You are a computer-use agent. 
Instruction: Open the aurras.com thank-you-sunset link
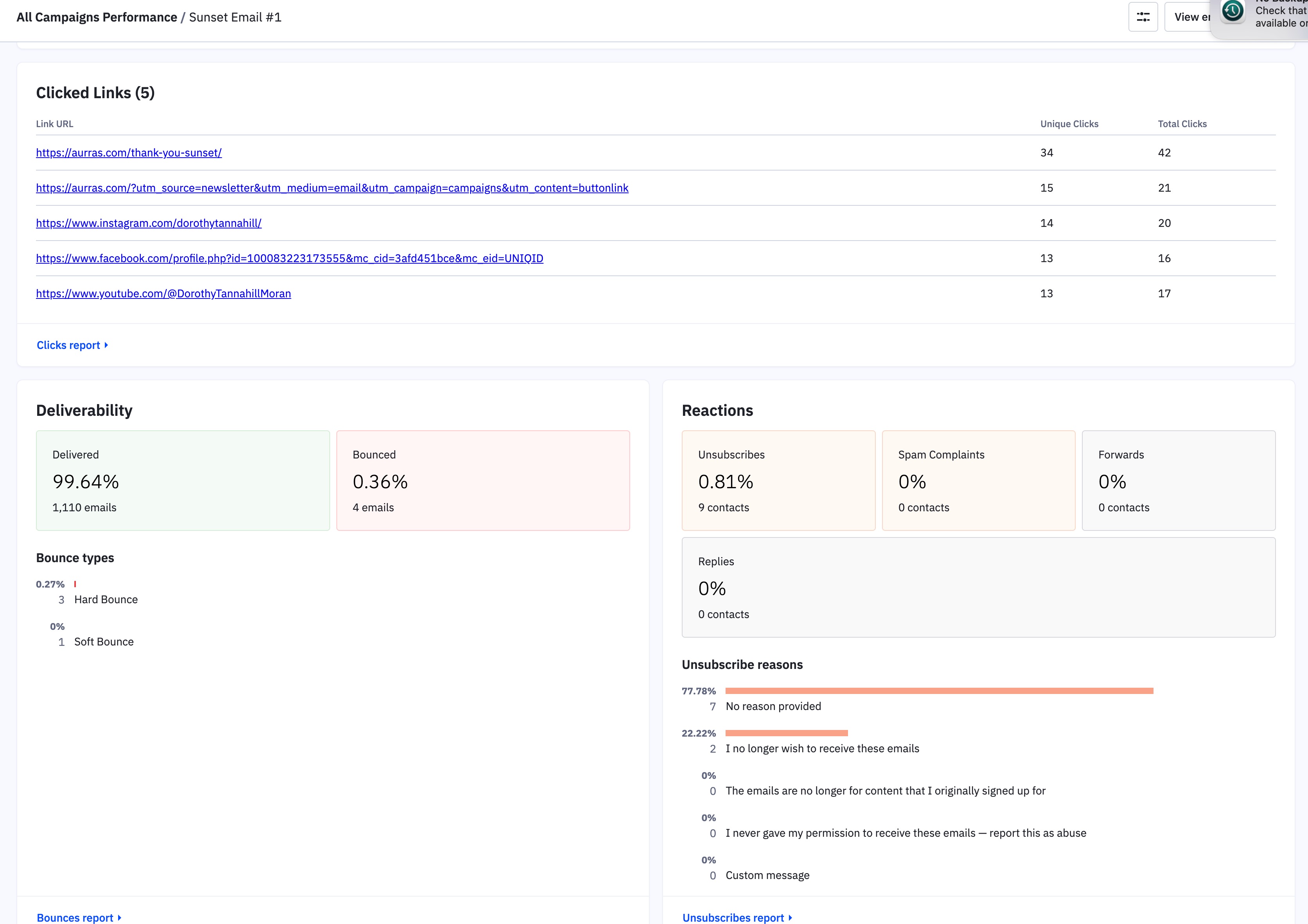129,153
